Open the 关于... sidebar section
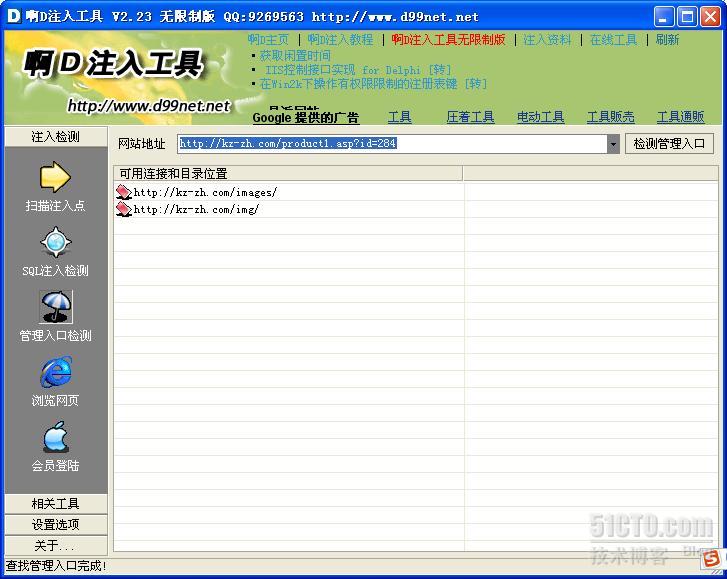The image size is (727, 579). coord(56,545)
